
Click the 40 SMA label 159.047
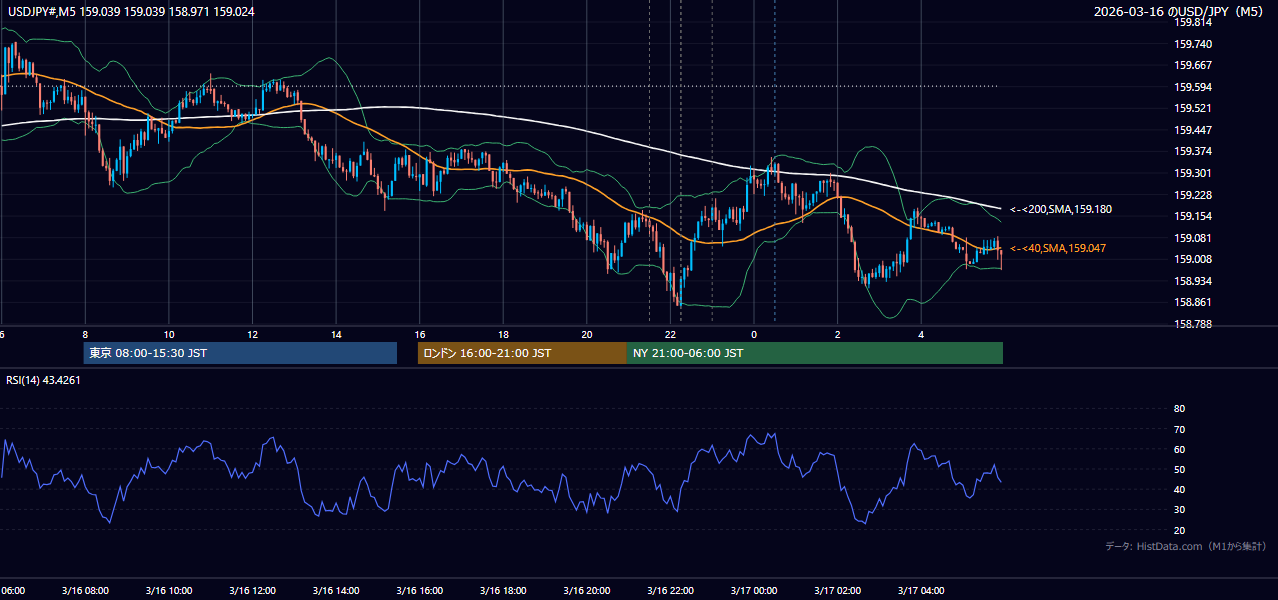click(1058, 248)
